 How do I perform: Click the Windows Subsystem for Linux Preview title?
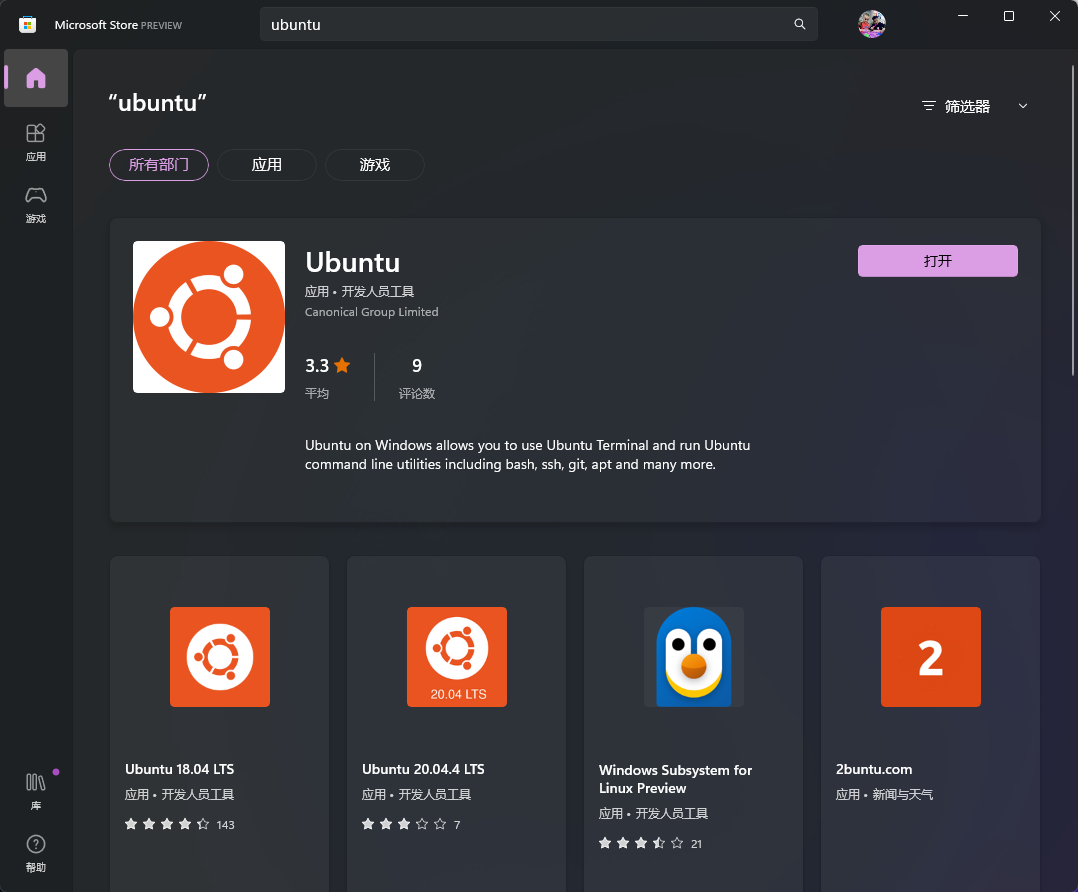click(x=675, y=779)
